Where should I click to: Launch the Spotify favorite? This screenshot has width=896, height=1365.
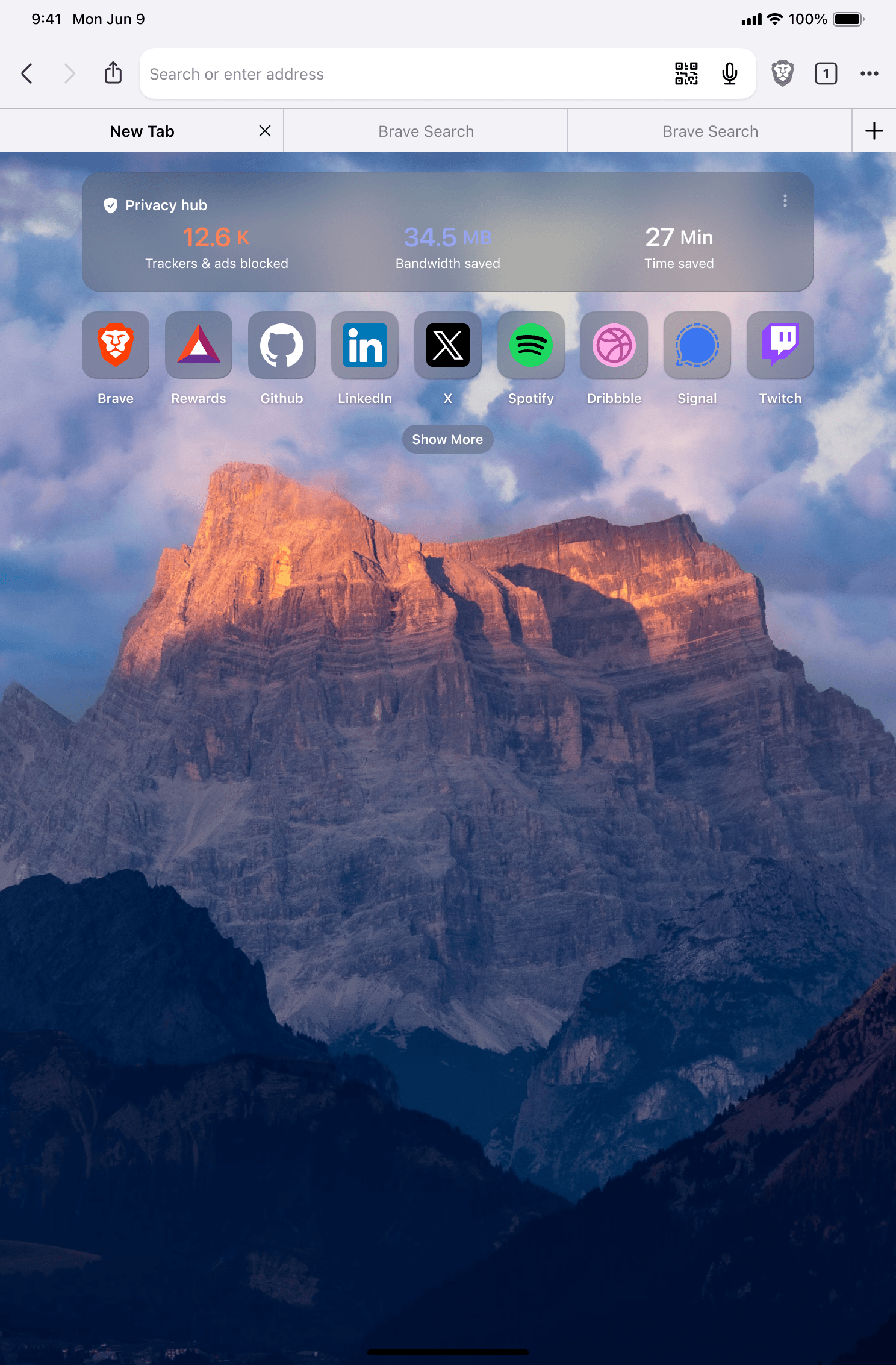pos(530,345)
